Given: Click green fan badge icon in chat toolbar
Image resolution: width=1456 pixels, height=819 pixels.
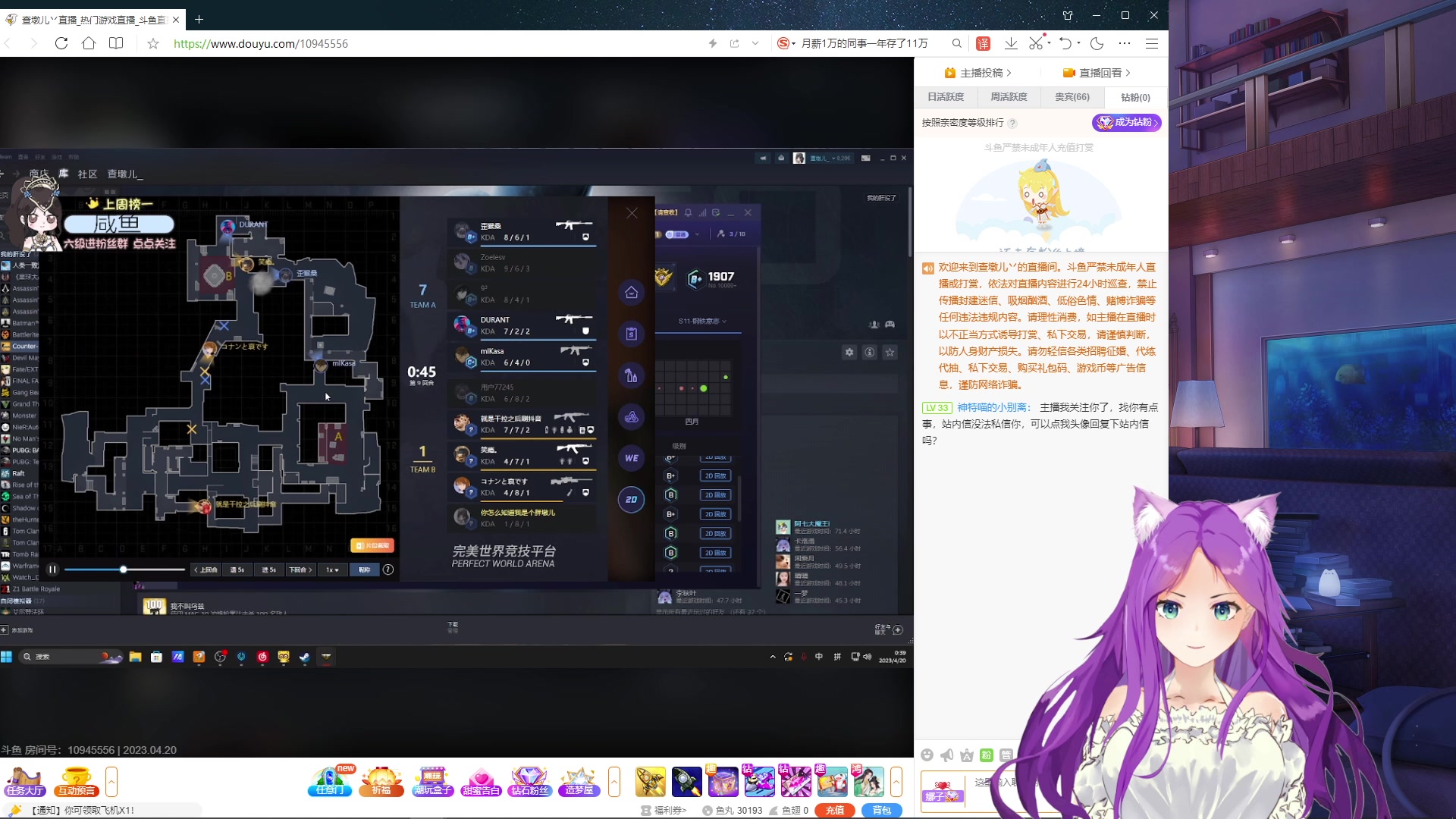Looking at the screenshot, I should coord(987,755).
